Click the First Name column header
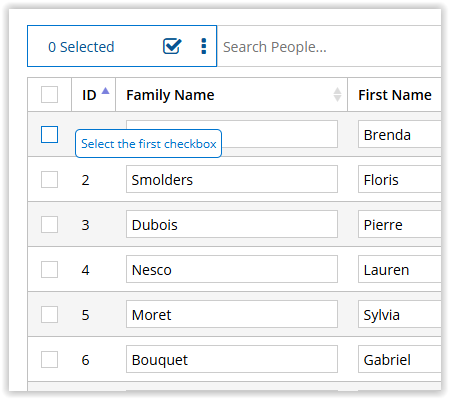Screen dimensions: 449x399 (x=395, y=95)
